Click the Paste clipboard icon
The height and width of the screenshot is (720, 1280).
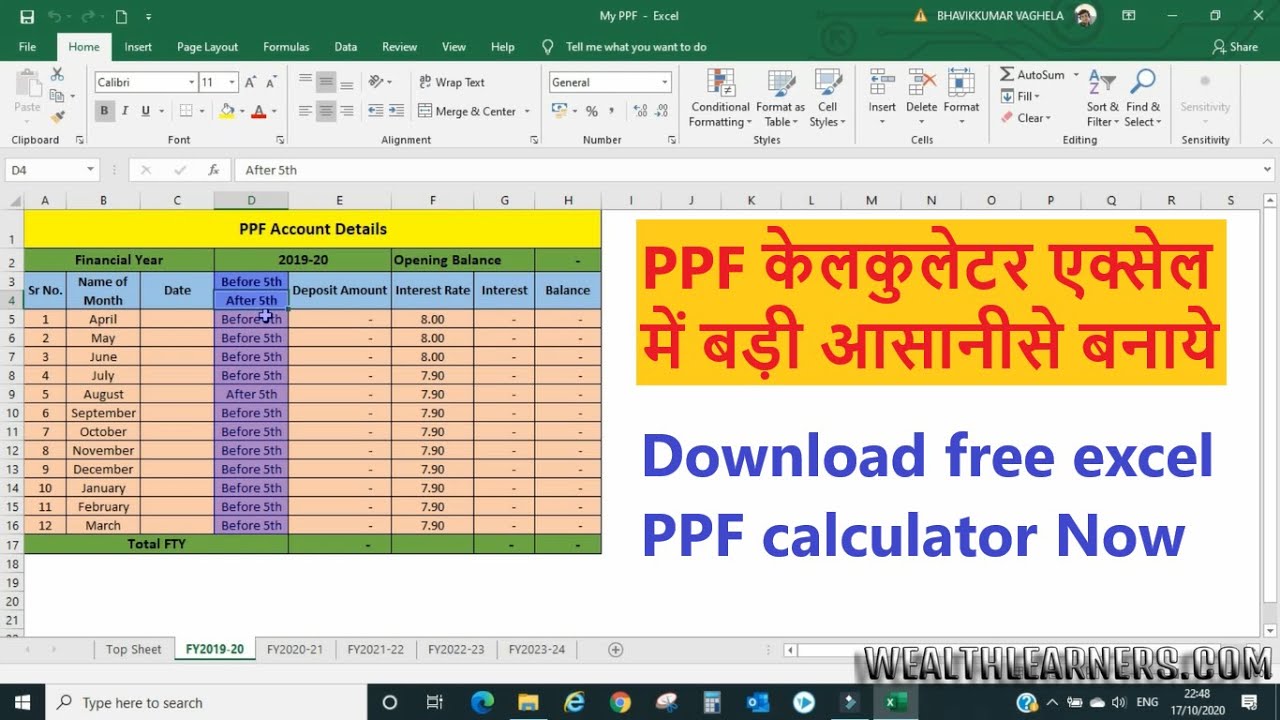click(27, 85)
